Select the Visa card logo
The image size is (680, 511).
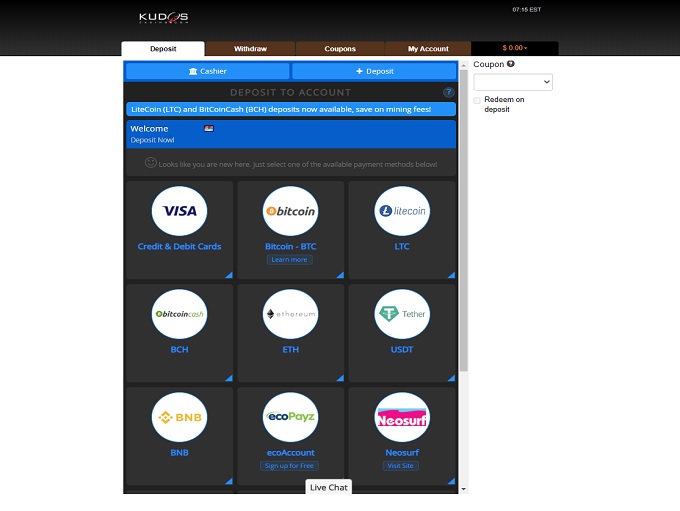[x=180, y=211]
